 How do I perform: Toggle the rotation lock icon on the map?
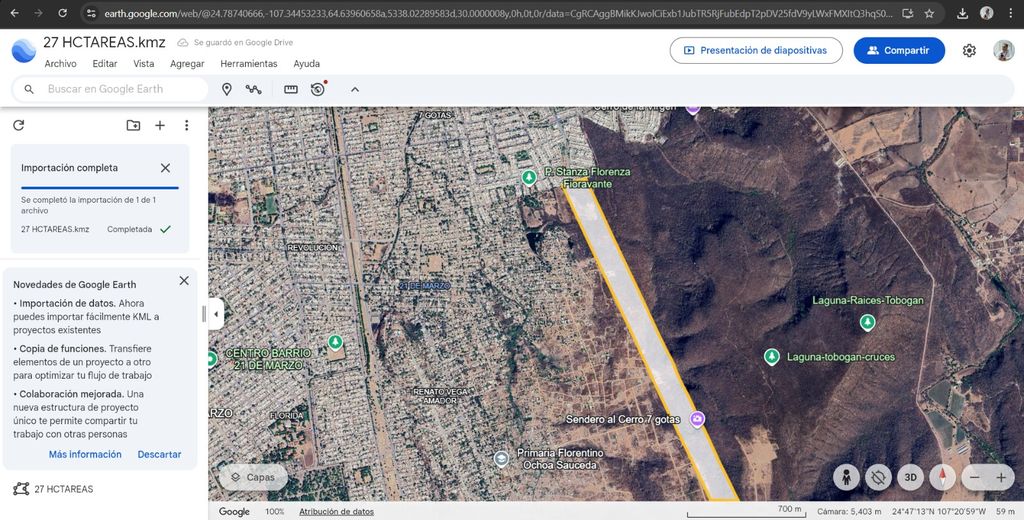click(x=878, y=478)
